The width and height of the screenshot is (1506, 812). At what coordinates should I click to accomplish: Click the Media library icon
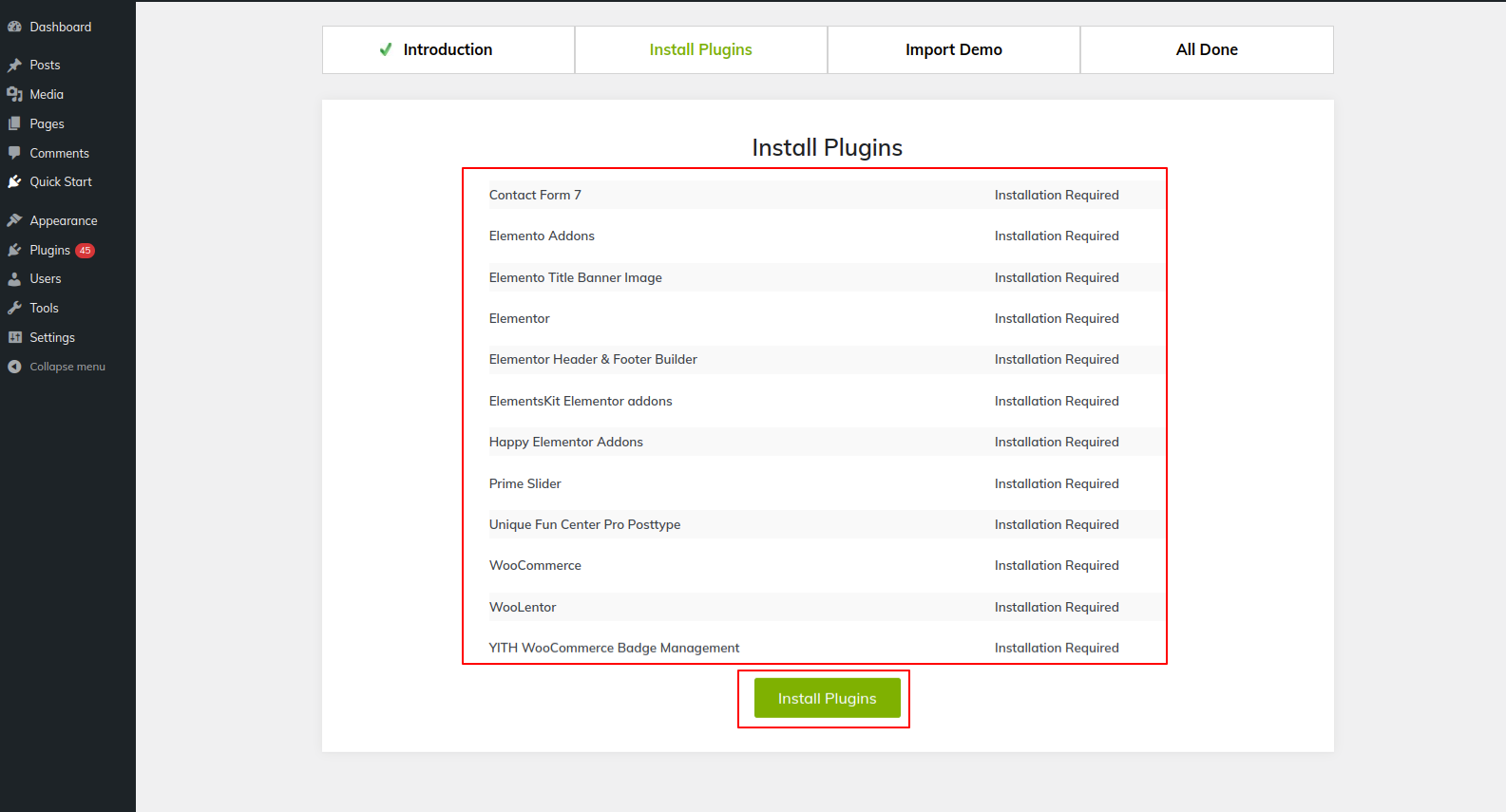click(14, 94)
